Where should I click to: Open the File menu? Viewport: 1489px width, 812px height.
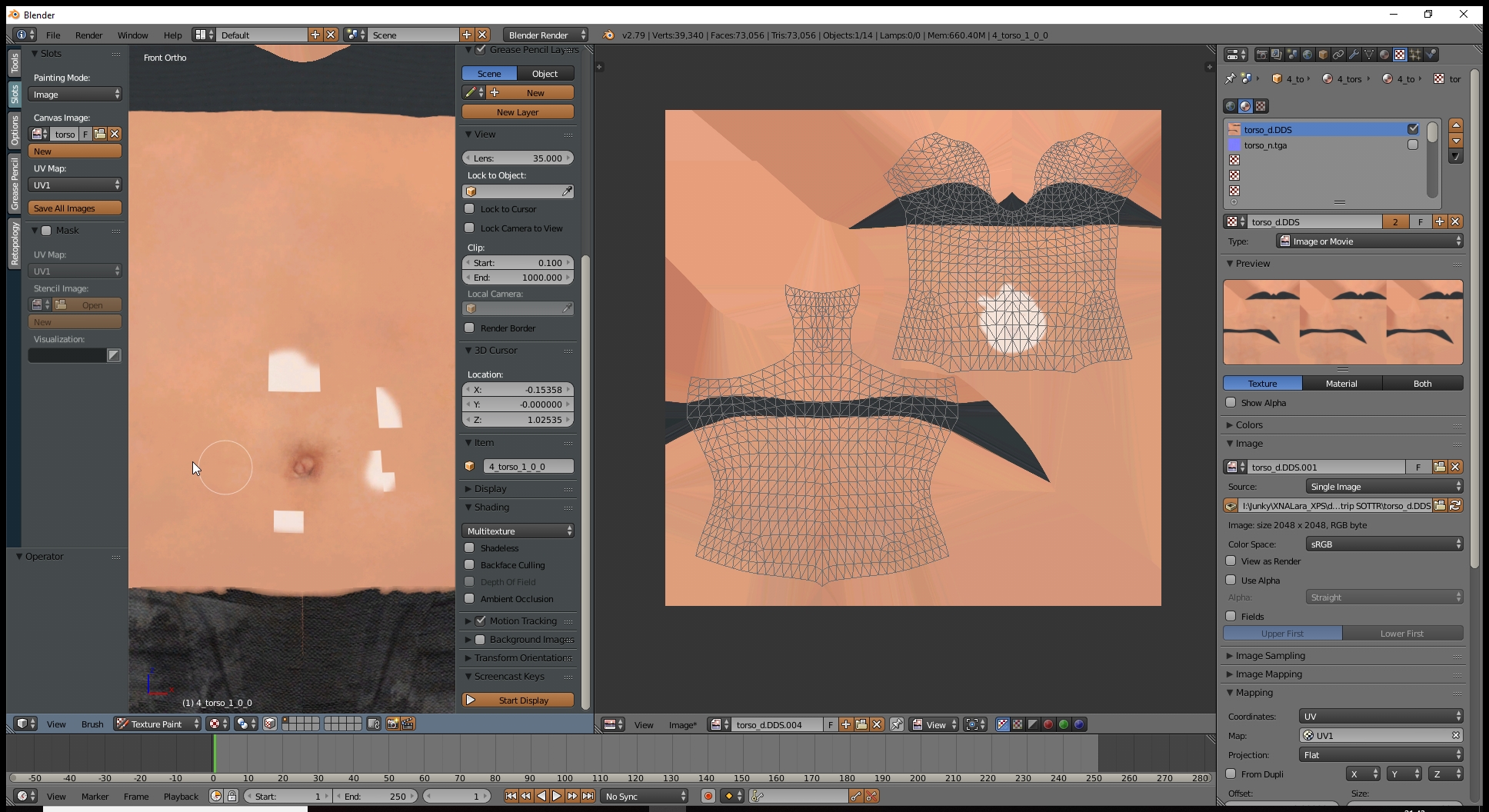coord(52,35)
